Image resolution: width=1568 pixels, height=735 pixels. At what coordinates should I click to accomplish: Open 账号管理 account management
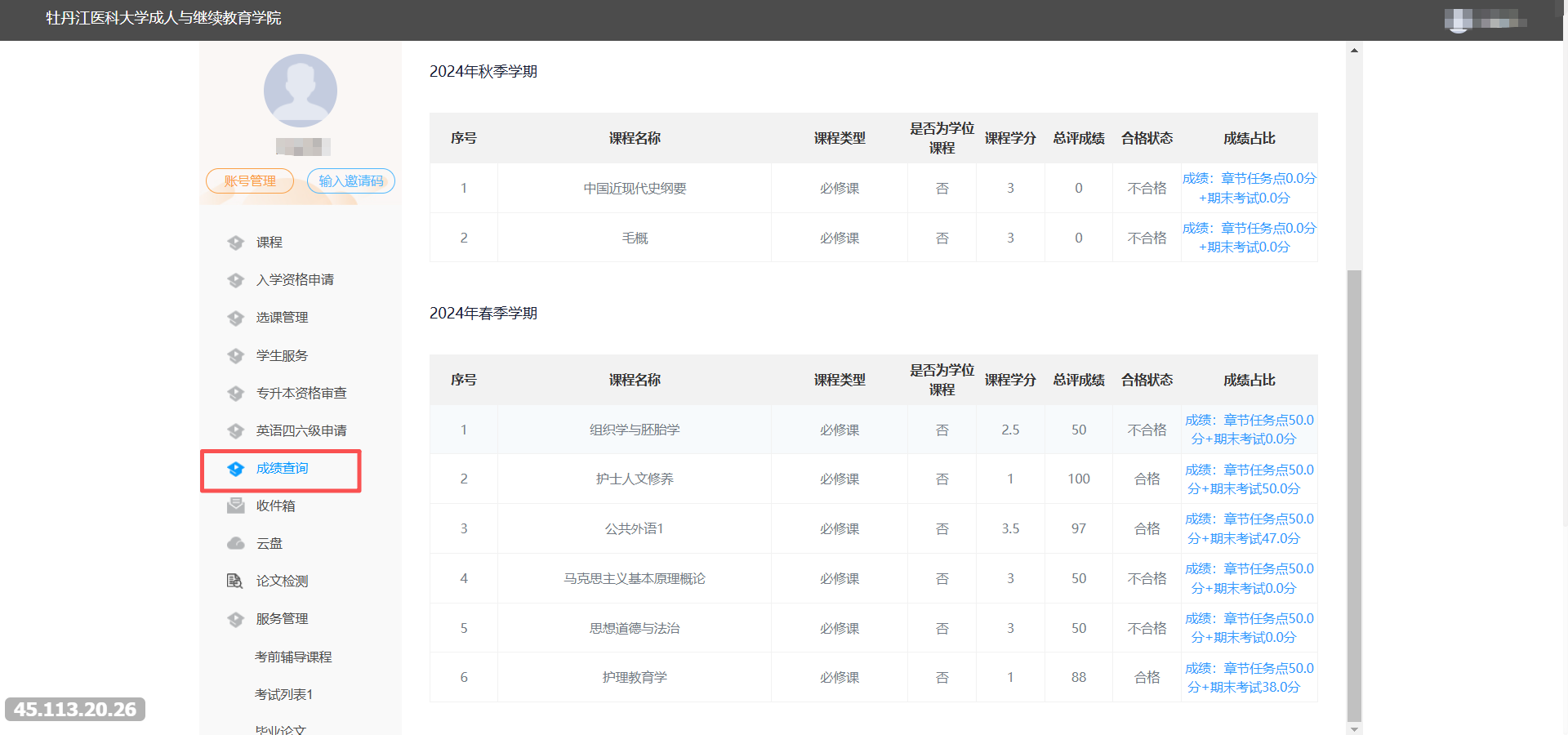point(250,180)
